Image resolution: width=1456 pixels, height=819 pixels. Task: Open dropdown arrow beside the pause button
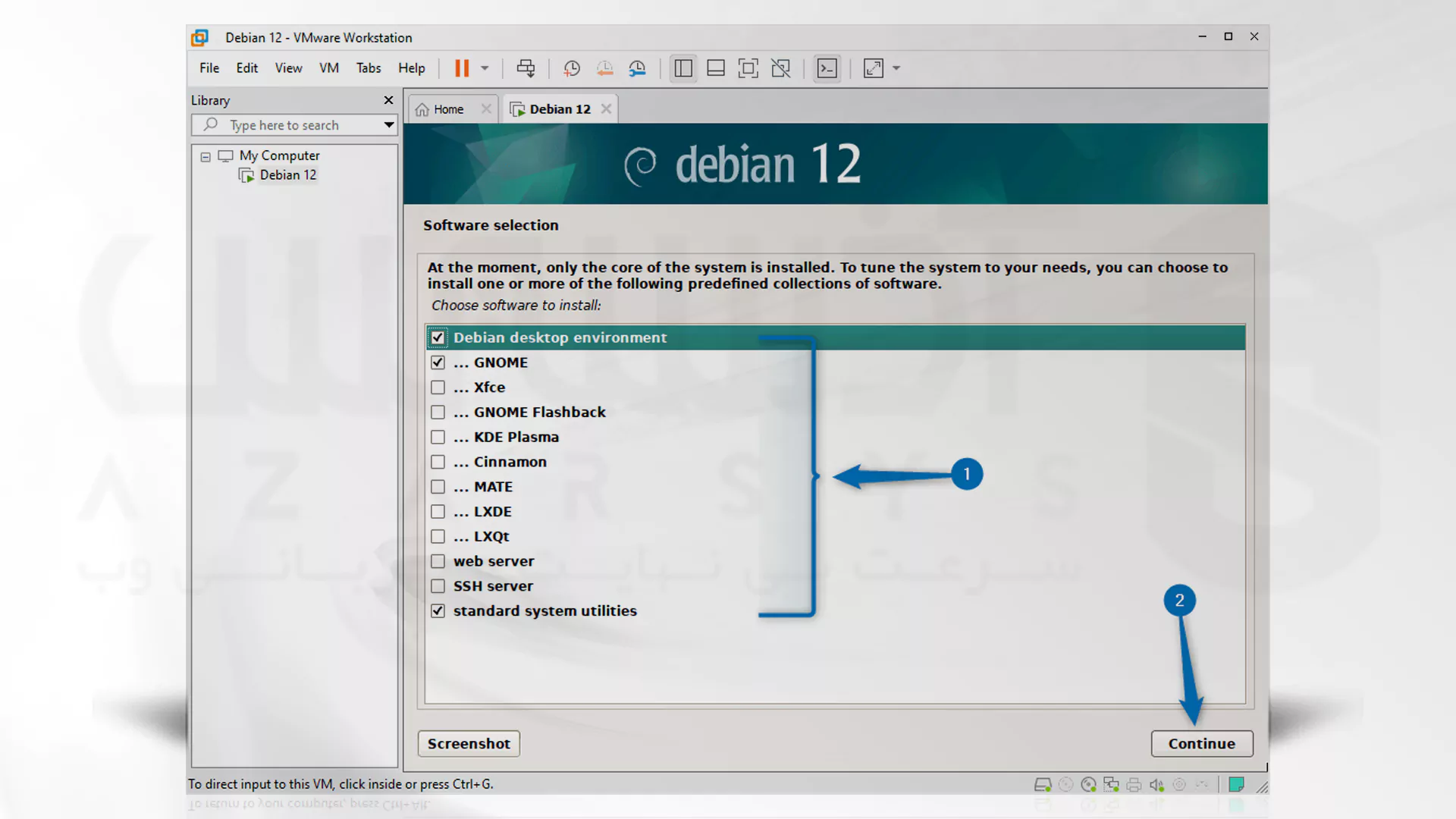tap(485, 68)
